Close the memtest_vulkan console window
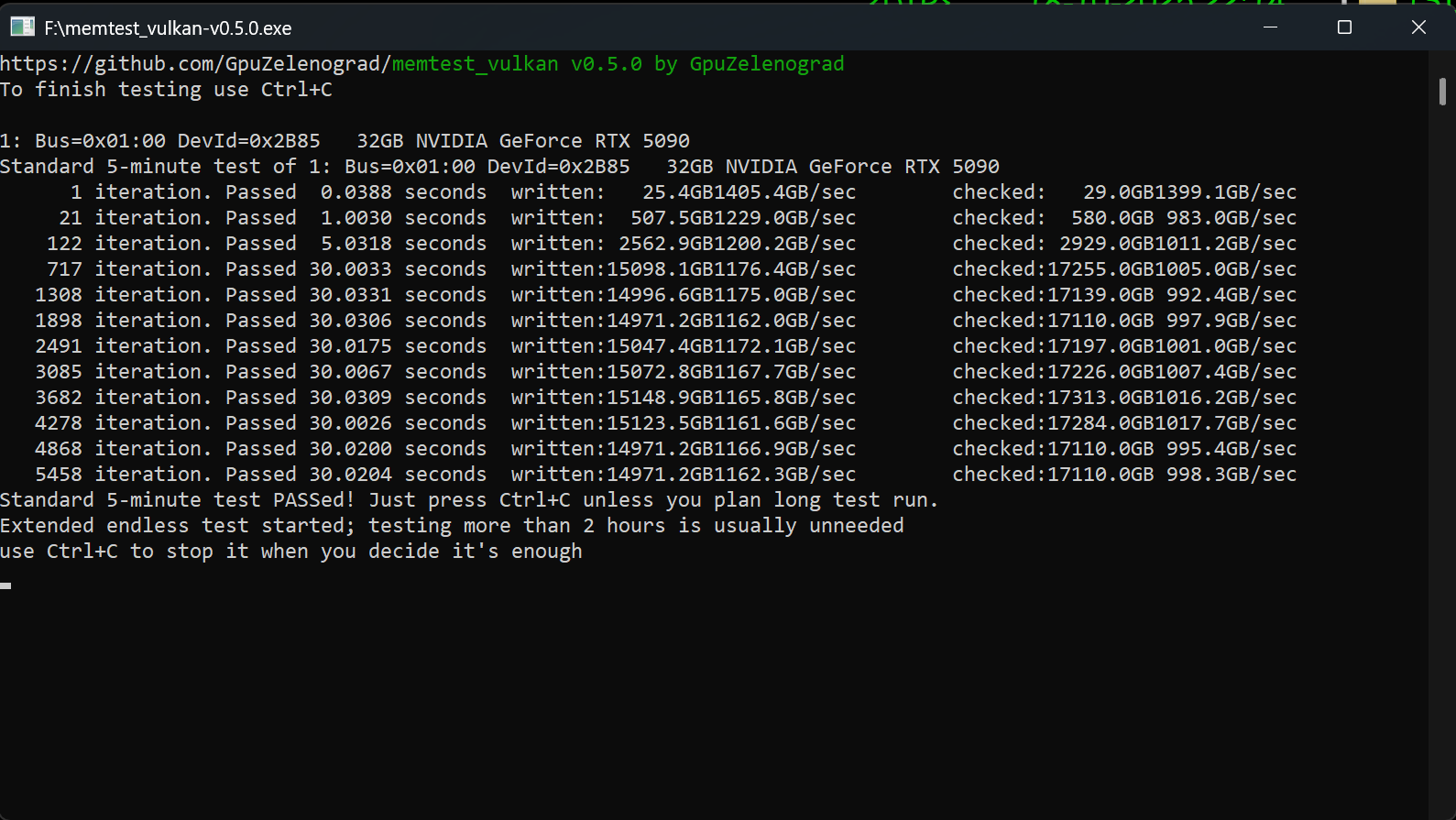This screenshot has height=820, width=1456. click(x=1418, y=27)
